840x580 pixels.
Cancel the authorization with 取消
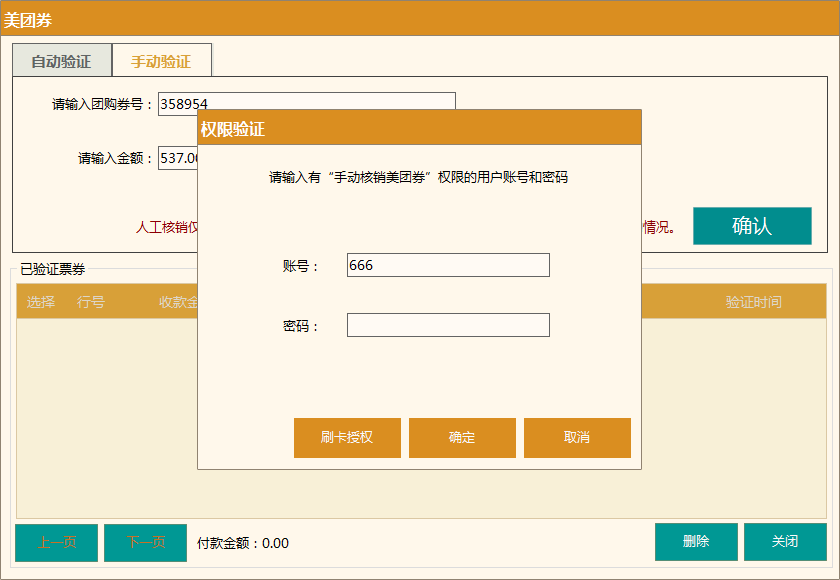click(577, 437)
